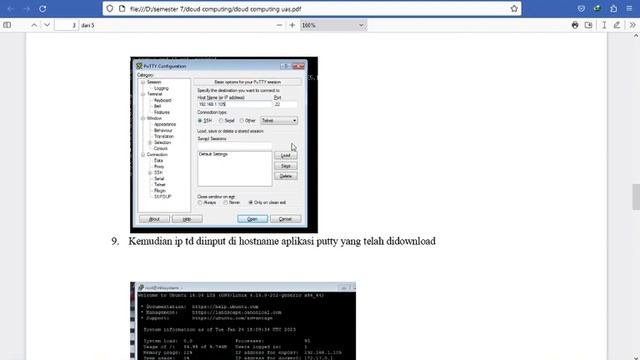This screenshot has width=640, height=360.
Task: Select the SSH radio button in PuTTY
Action: (200, 121)
